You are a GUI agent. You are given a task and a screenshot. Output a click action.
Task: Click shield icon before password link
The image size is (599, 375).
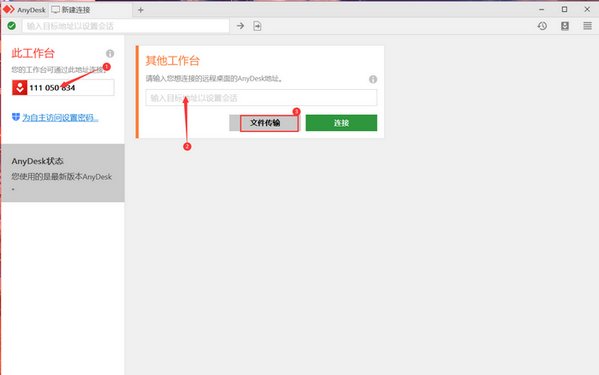click(16, 117)
